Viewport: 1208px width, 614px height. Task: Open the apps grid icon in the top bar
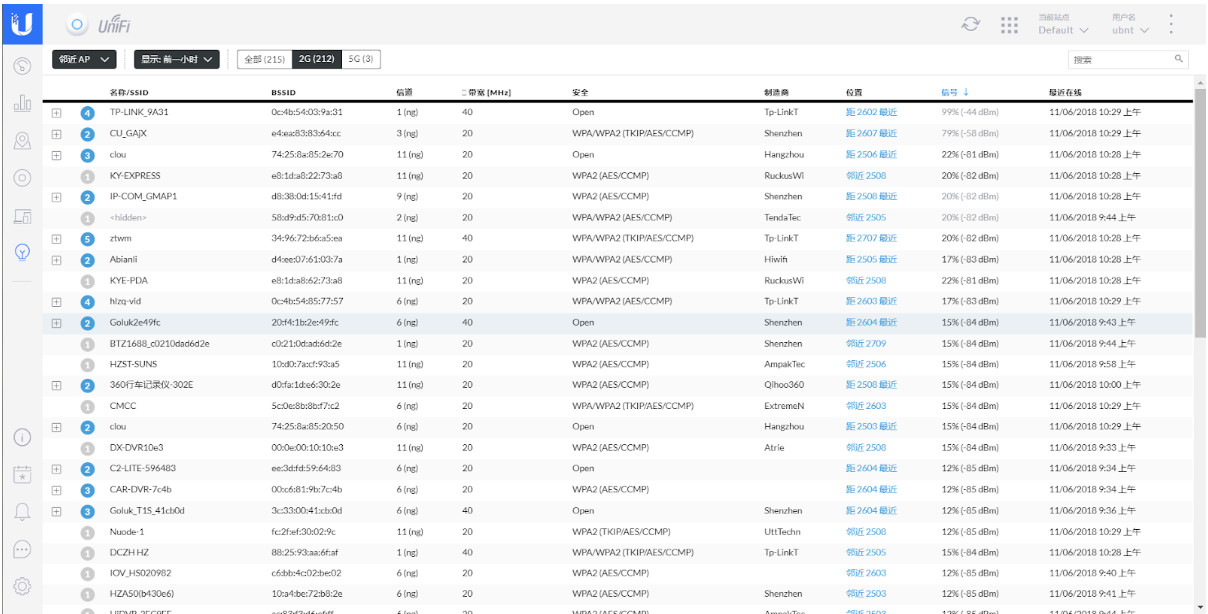1009,24
